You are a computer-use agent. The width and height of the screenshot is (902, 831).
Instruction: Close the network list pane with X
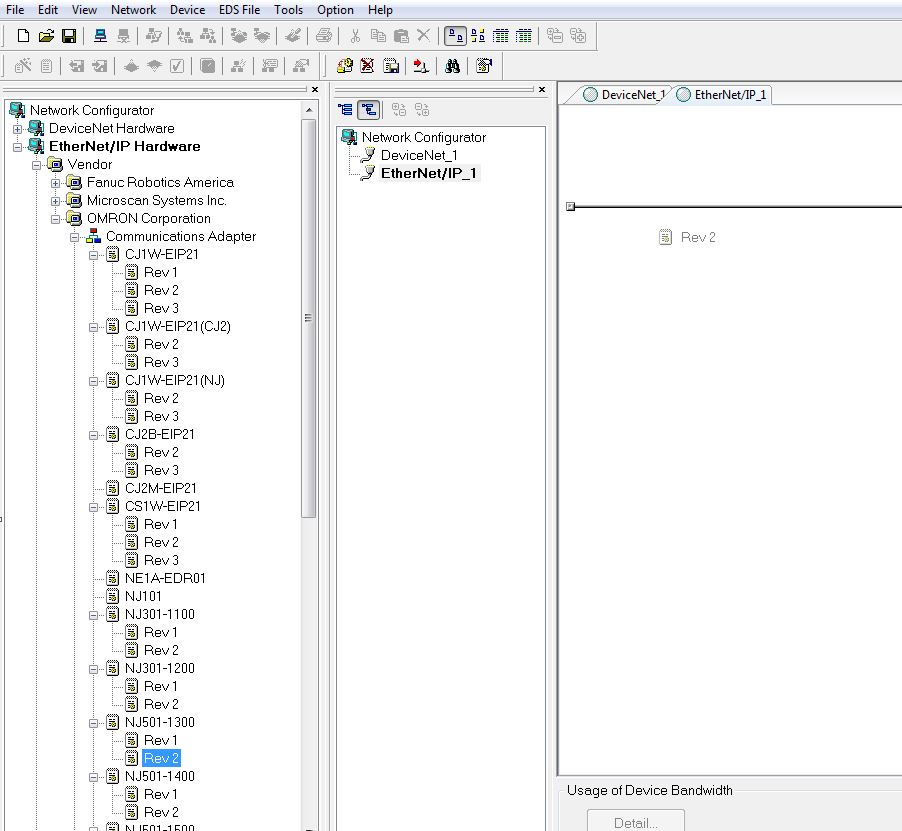[x=542, y=90]
